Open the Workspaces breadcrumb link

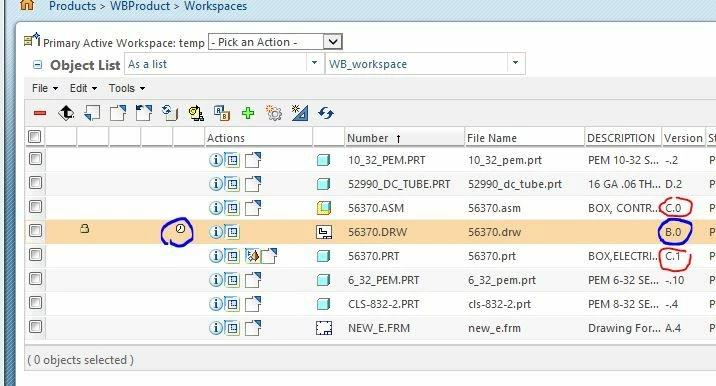[x=215, y=6]
